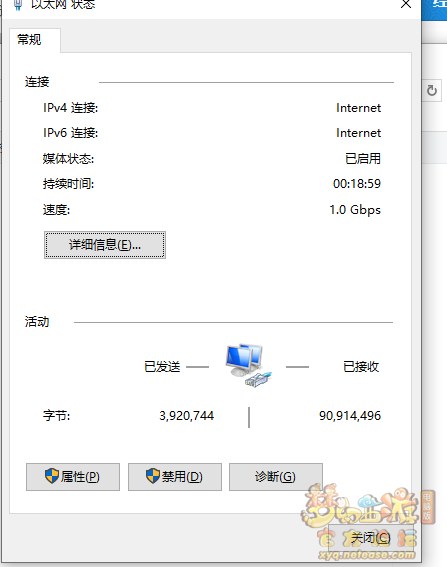Select the 常规 tab
The width and height of the screenshot is (447, 567).
pos(30,39)
